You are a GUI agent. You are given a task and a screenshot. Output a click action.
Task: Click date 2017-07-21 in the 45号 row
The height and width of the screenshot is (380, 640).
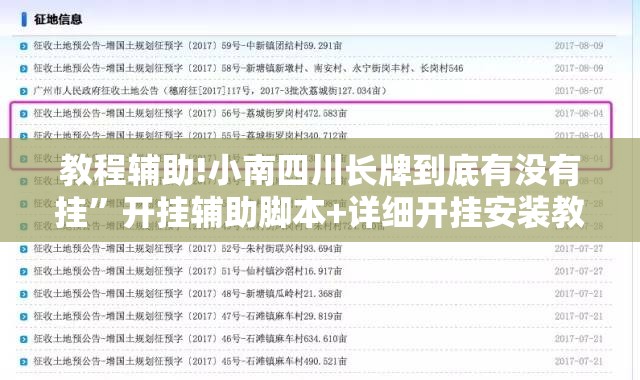579,361
